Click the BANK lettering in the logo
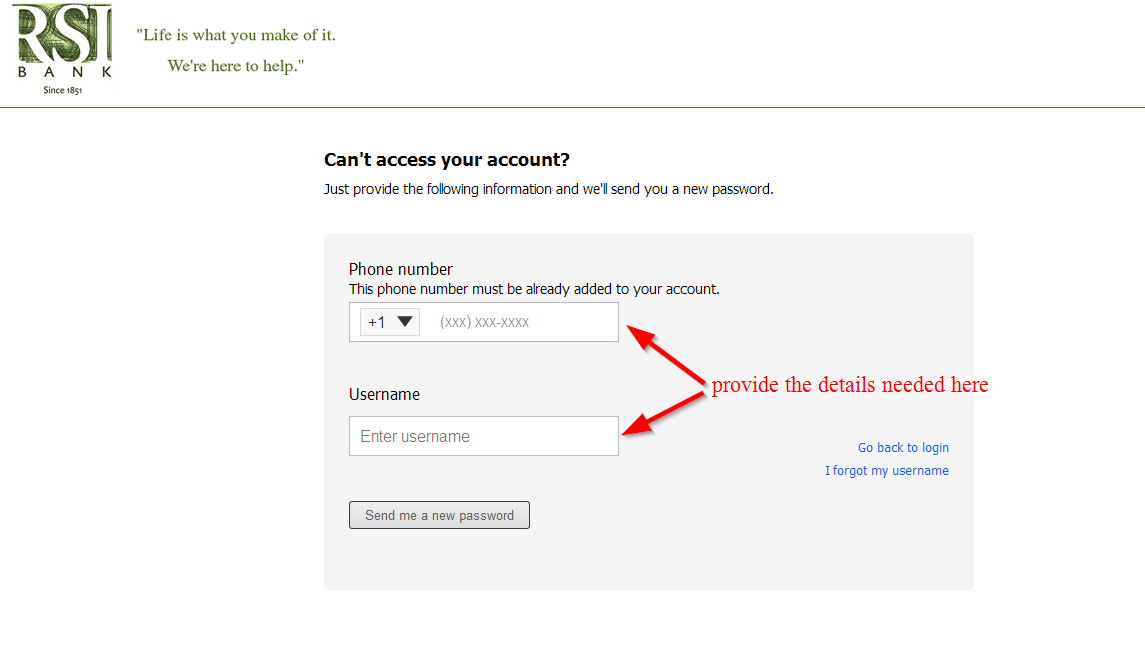The width and height of the screenshot is (1145, 646). [x=64, y=72]
